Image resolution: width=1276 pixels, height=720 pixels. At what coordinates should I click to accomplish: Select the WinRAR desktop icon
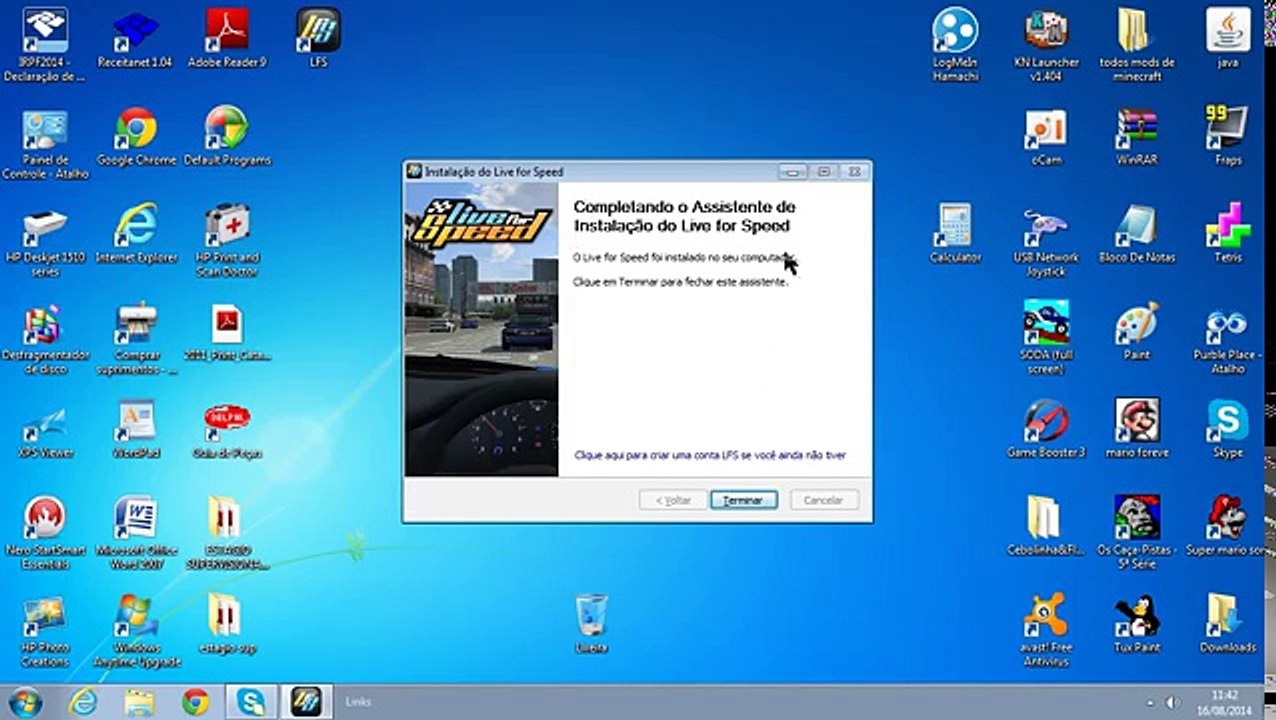(1137, 137)
